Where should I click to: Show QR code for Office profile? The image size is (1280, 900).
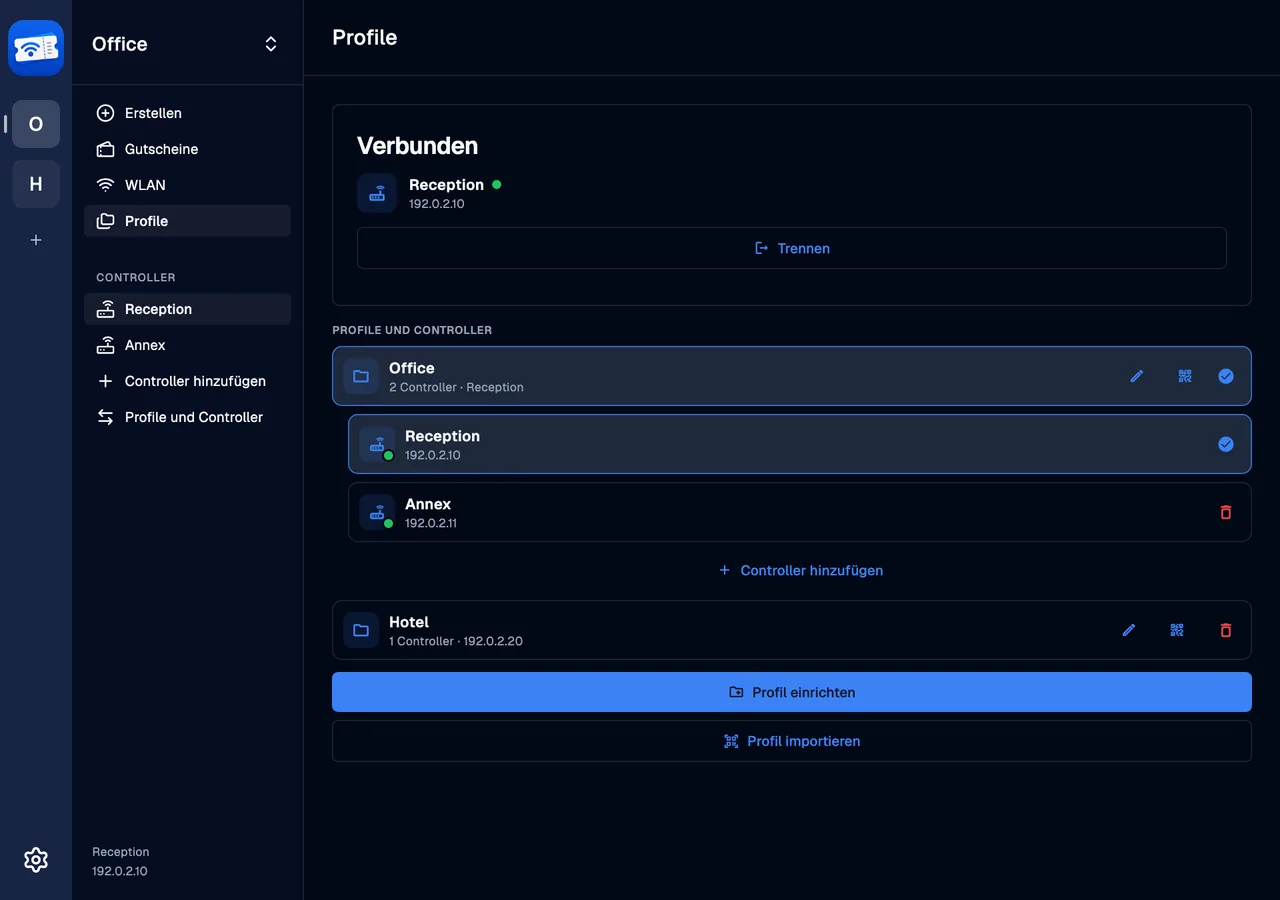1185,376
